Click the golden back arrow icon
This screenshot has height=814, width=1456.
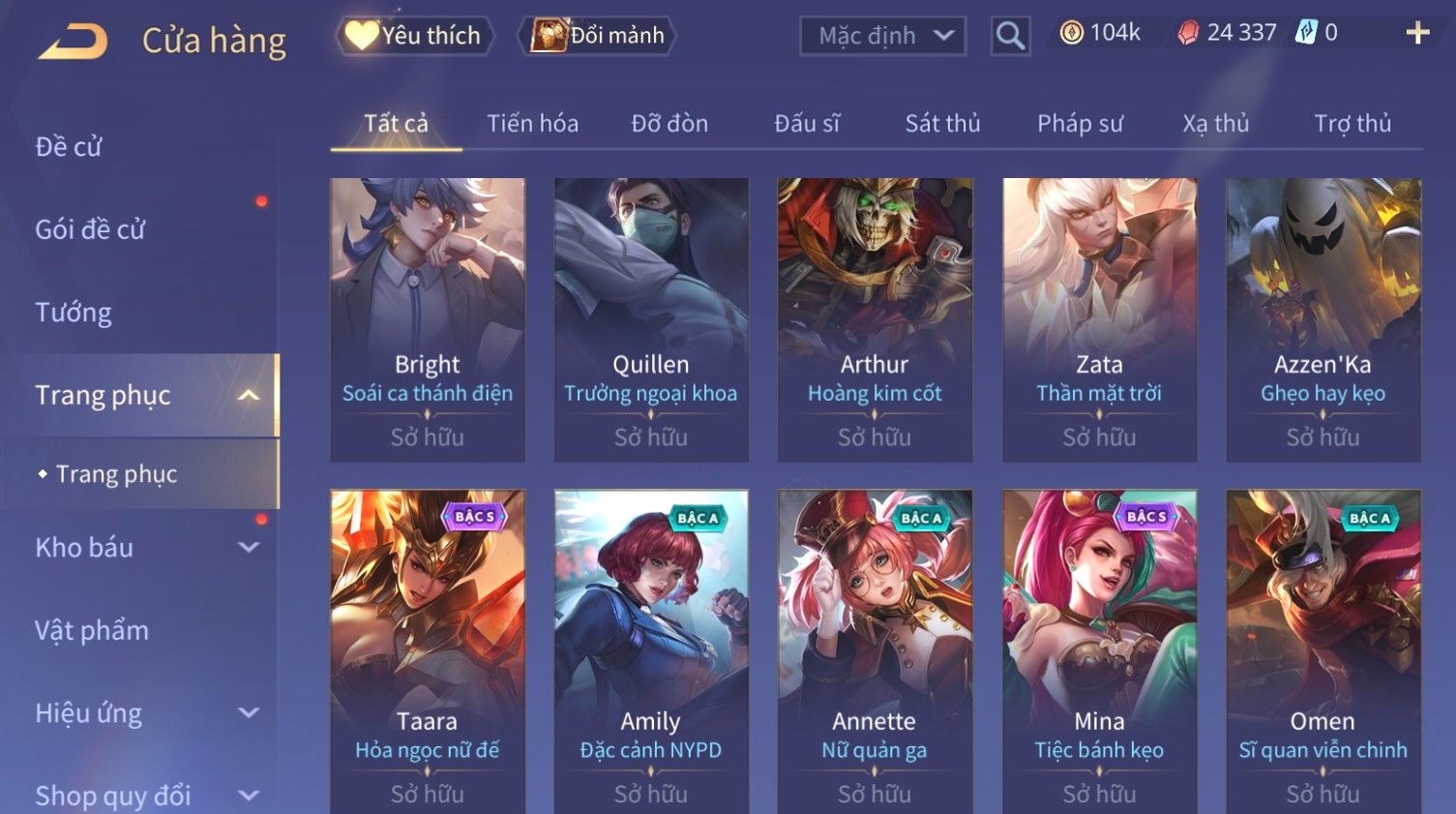click(72, 41)
